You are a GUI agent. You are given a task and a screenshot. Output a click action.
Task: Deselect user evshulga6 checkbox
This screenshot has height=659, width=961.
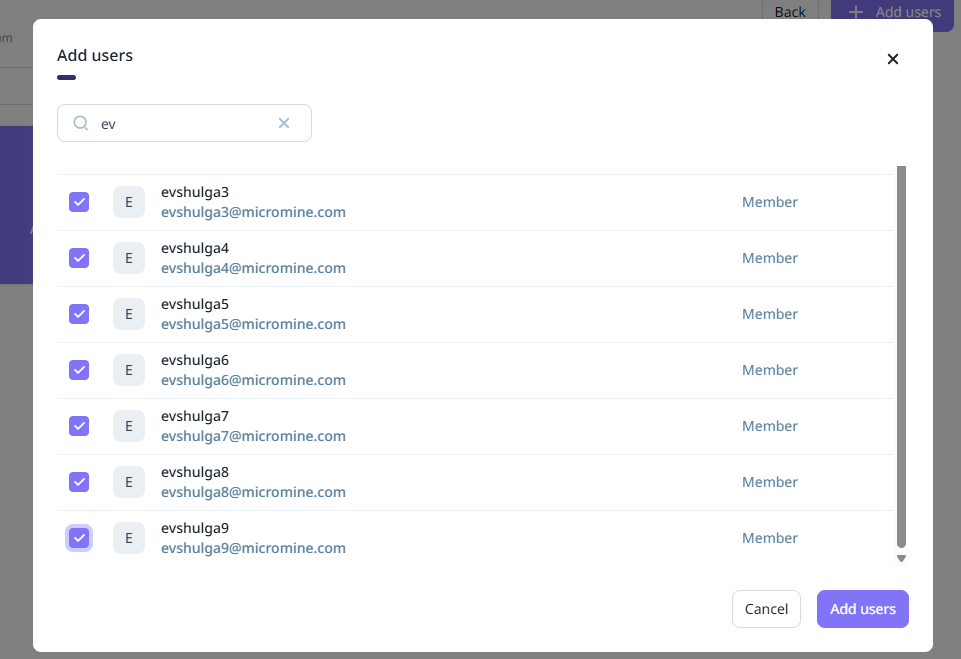pyautogui.click(x=79, y=370)
